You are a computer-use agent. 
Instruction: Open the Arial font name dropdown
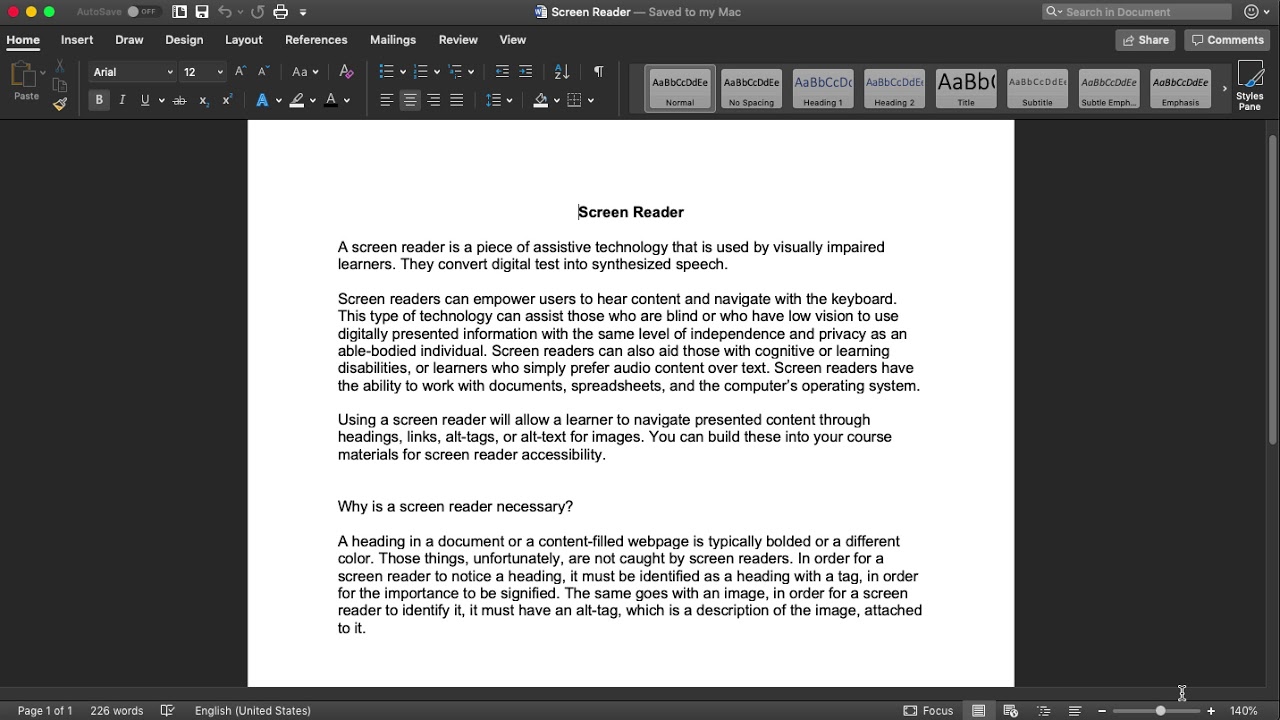[x=170, y=72]
